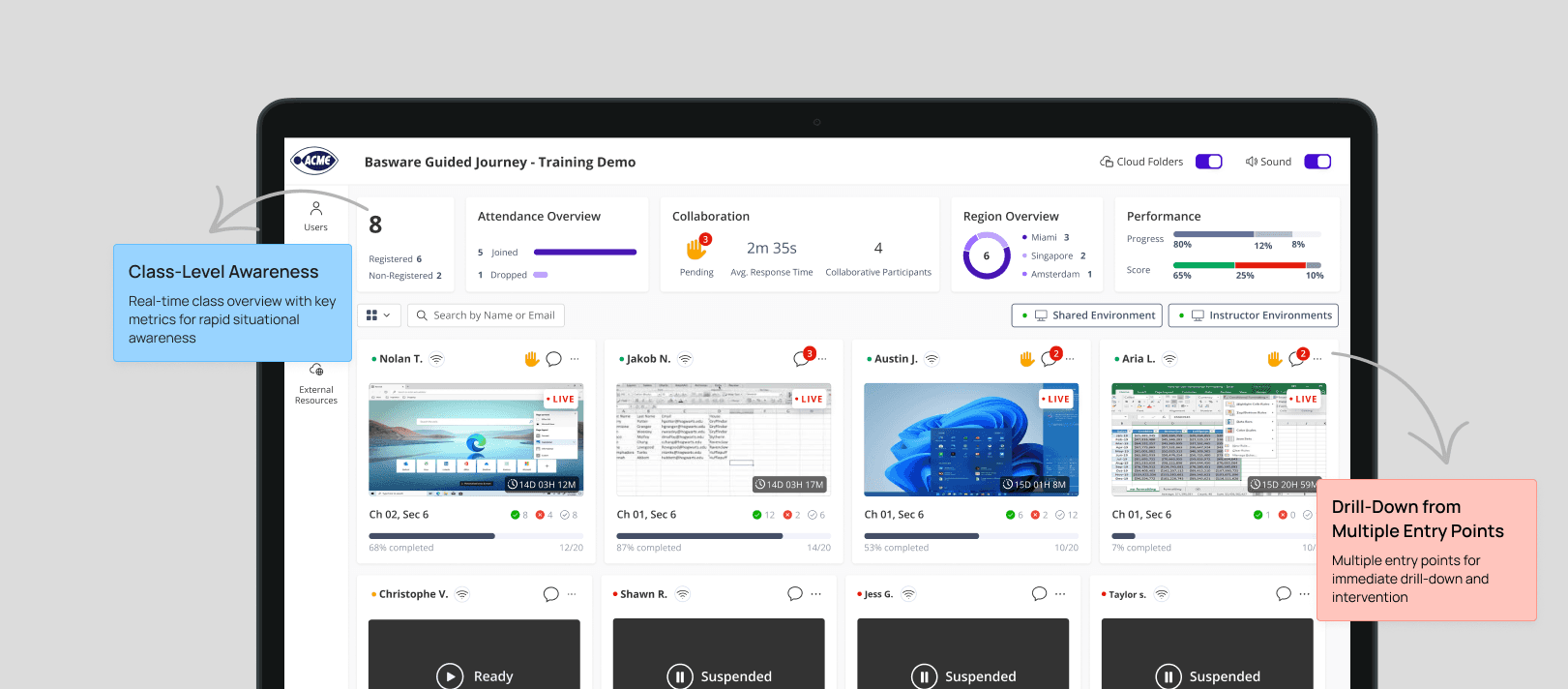Open chat with Taylor S.
The height and width of the screenshot is (689, 1568).
1284,594
